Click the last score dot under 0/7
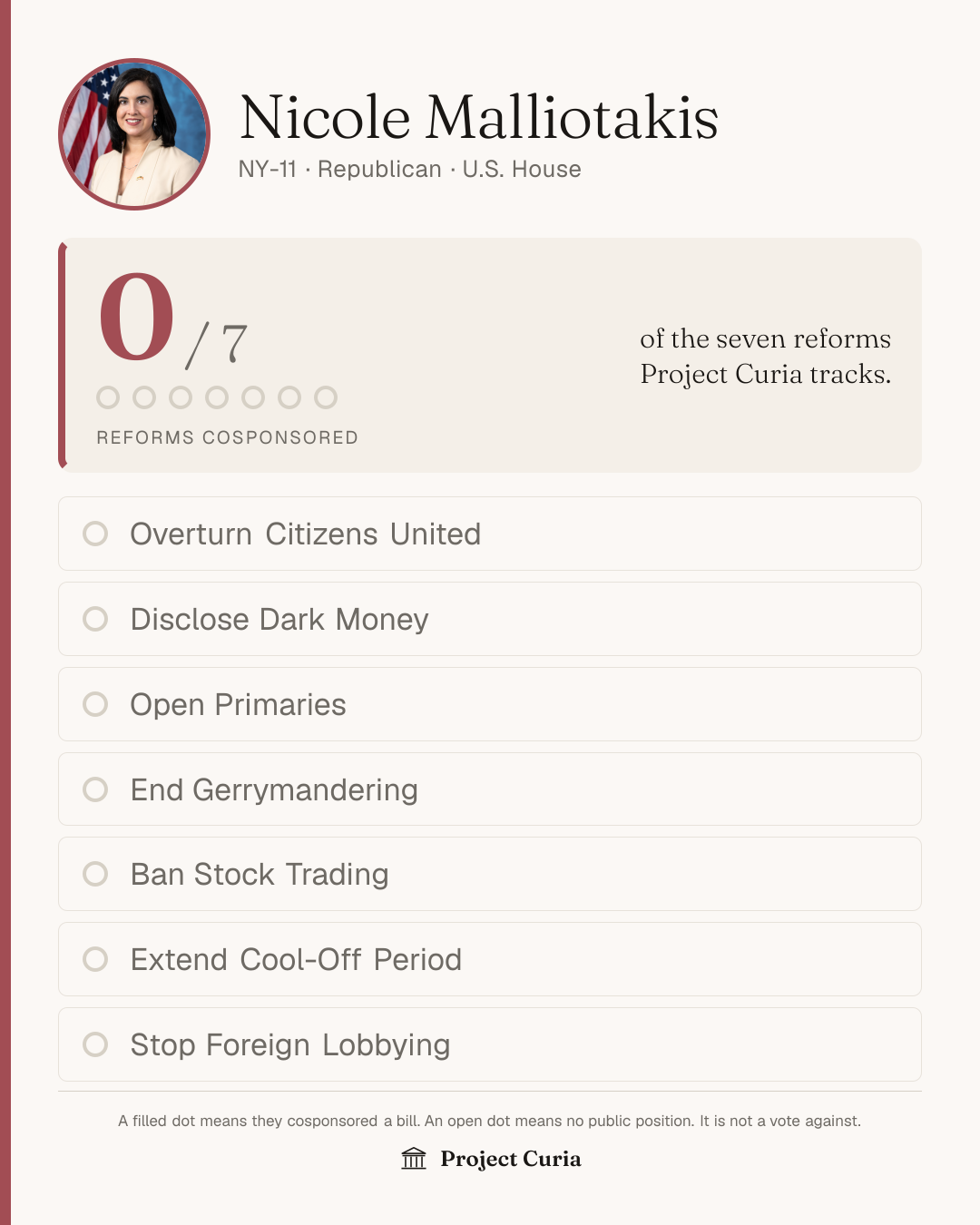 (326, 397)
